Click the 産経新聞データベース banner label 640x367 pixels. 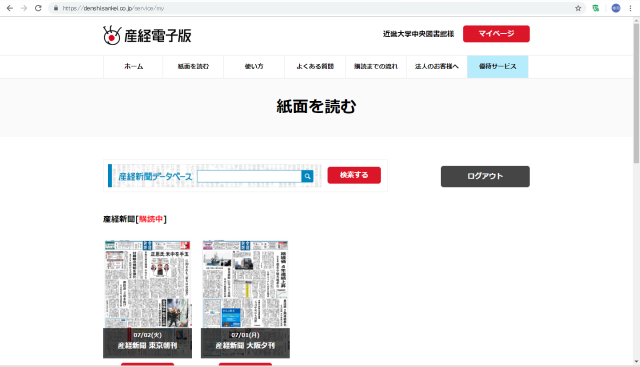coord(155,176)
